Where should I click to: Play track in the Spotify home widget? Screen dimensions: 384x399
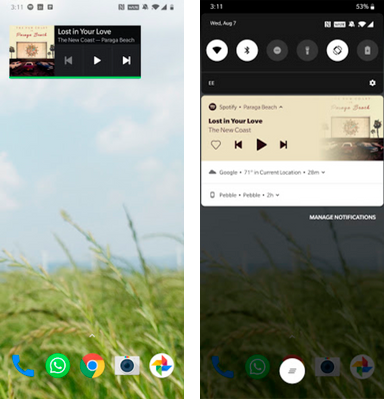pos(97,60)
